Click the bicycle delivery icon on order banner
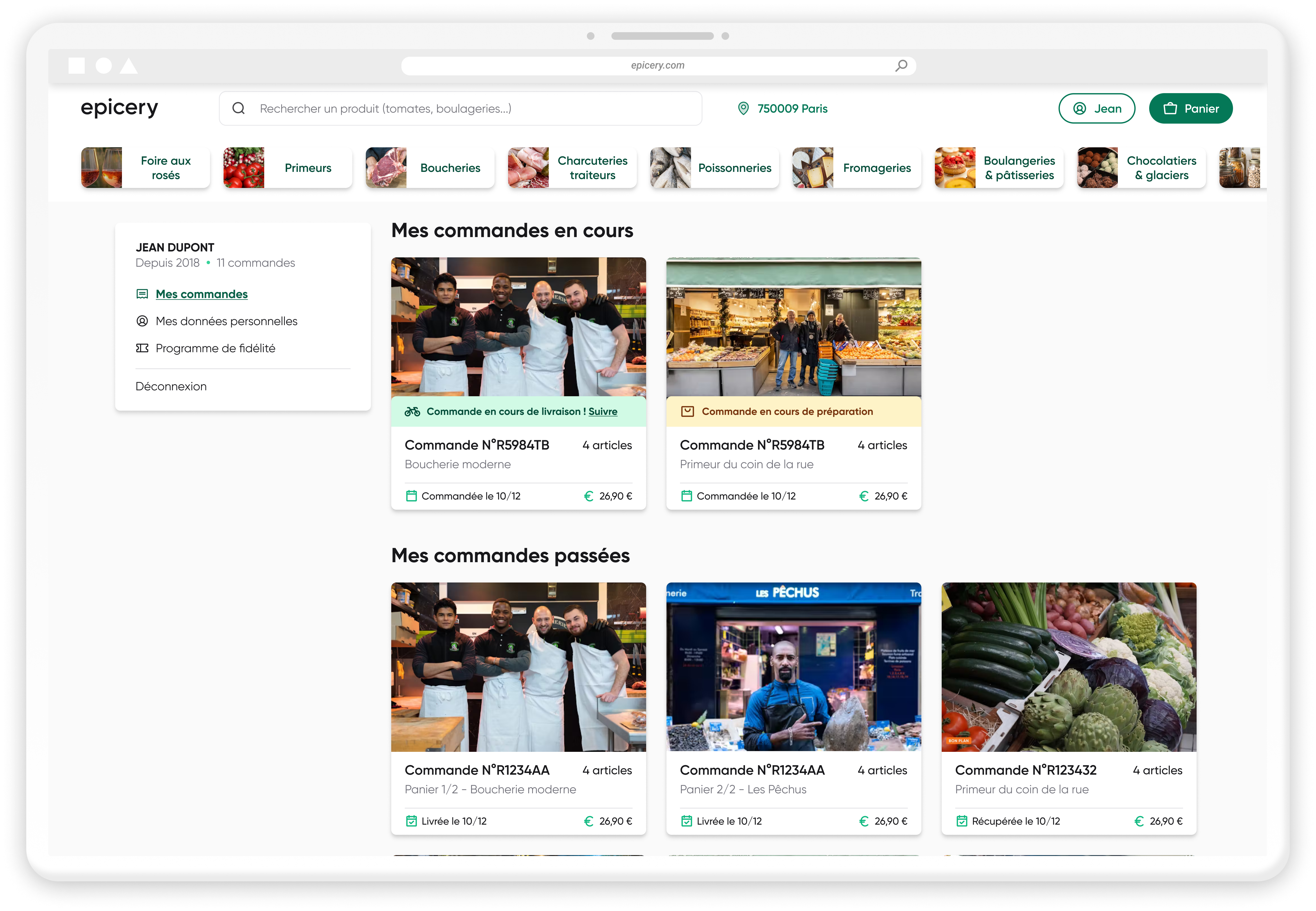 point(412,411)
